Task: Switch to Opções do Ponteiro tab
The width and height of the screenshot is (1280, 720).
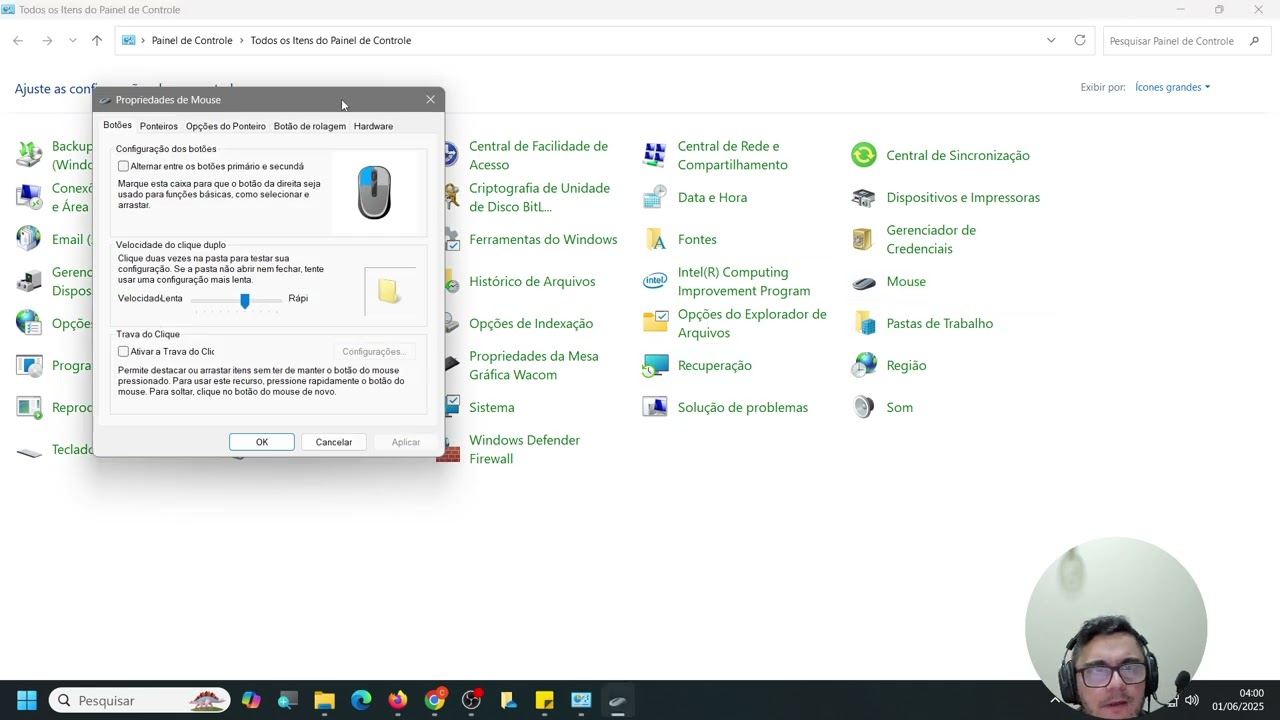Action: (226, 126)
